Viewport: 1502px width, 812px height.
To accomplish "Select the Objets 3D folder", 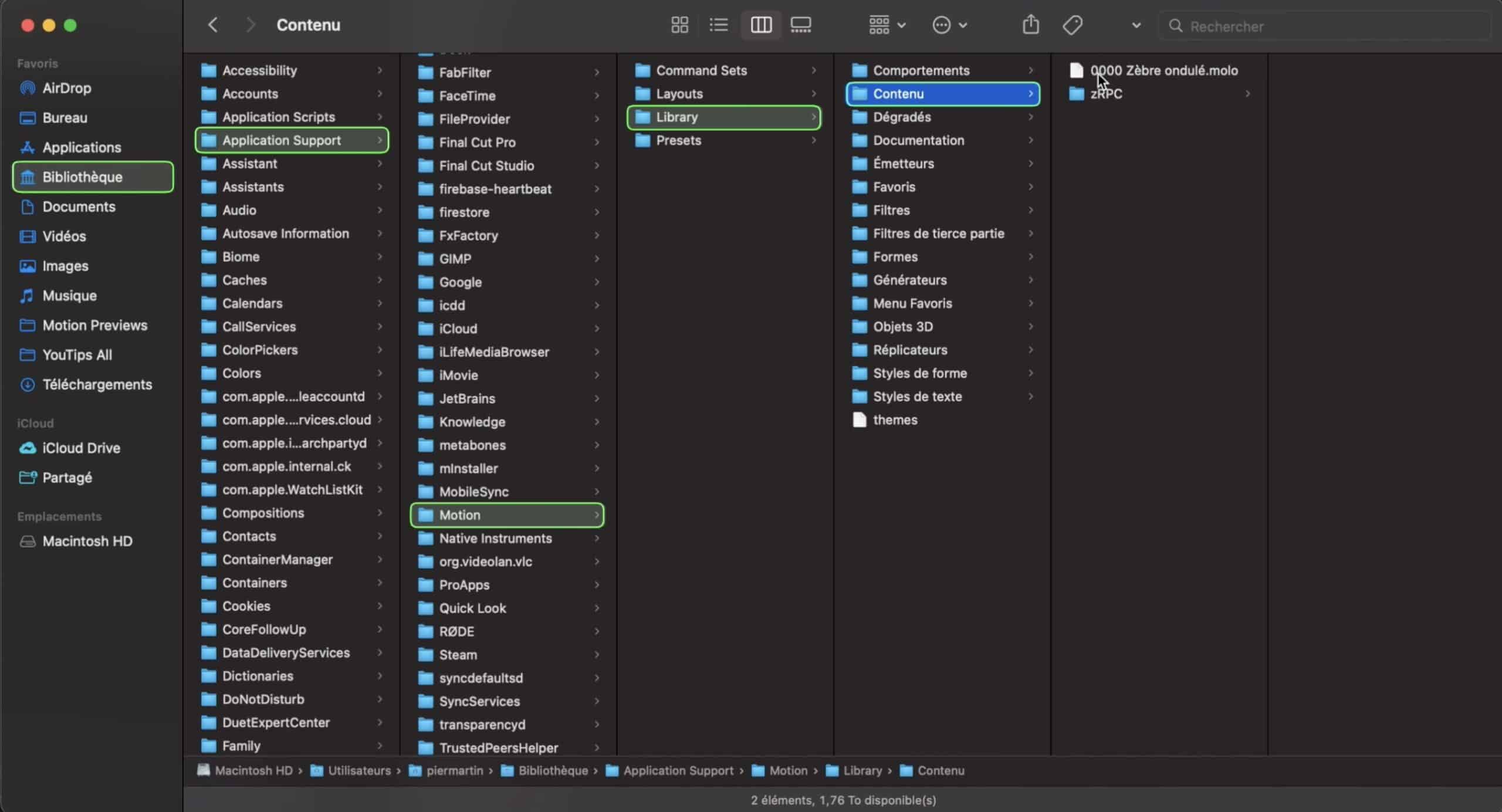I will coord(943,327).
